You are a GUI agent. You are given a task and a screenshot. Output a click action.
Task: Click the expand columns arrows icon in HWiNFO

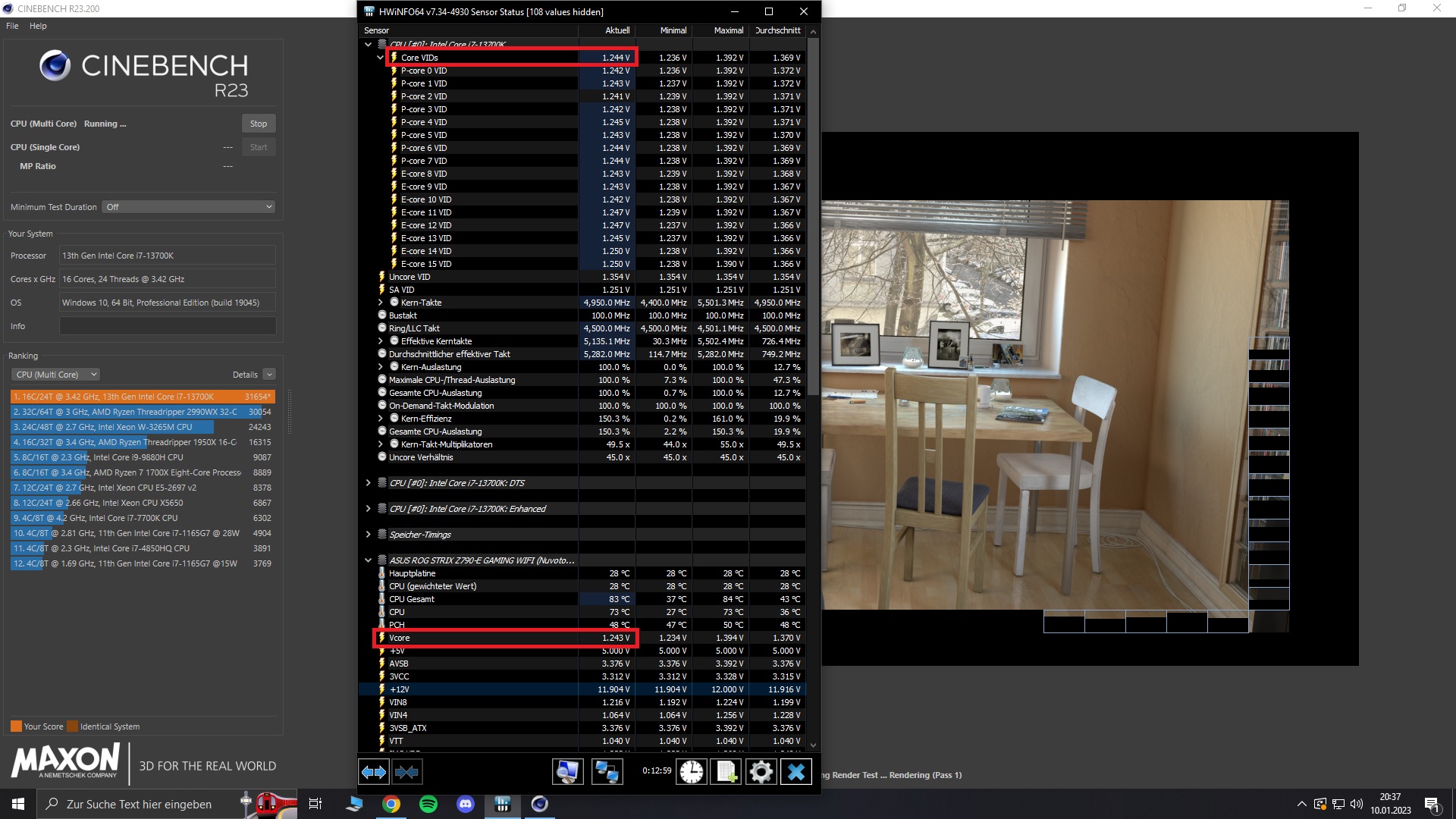coord(373,772)
